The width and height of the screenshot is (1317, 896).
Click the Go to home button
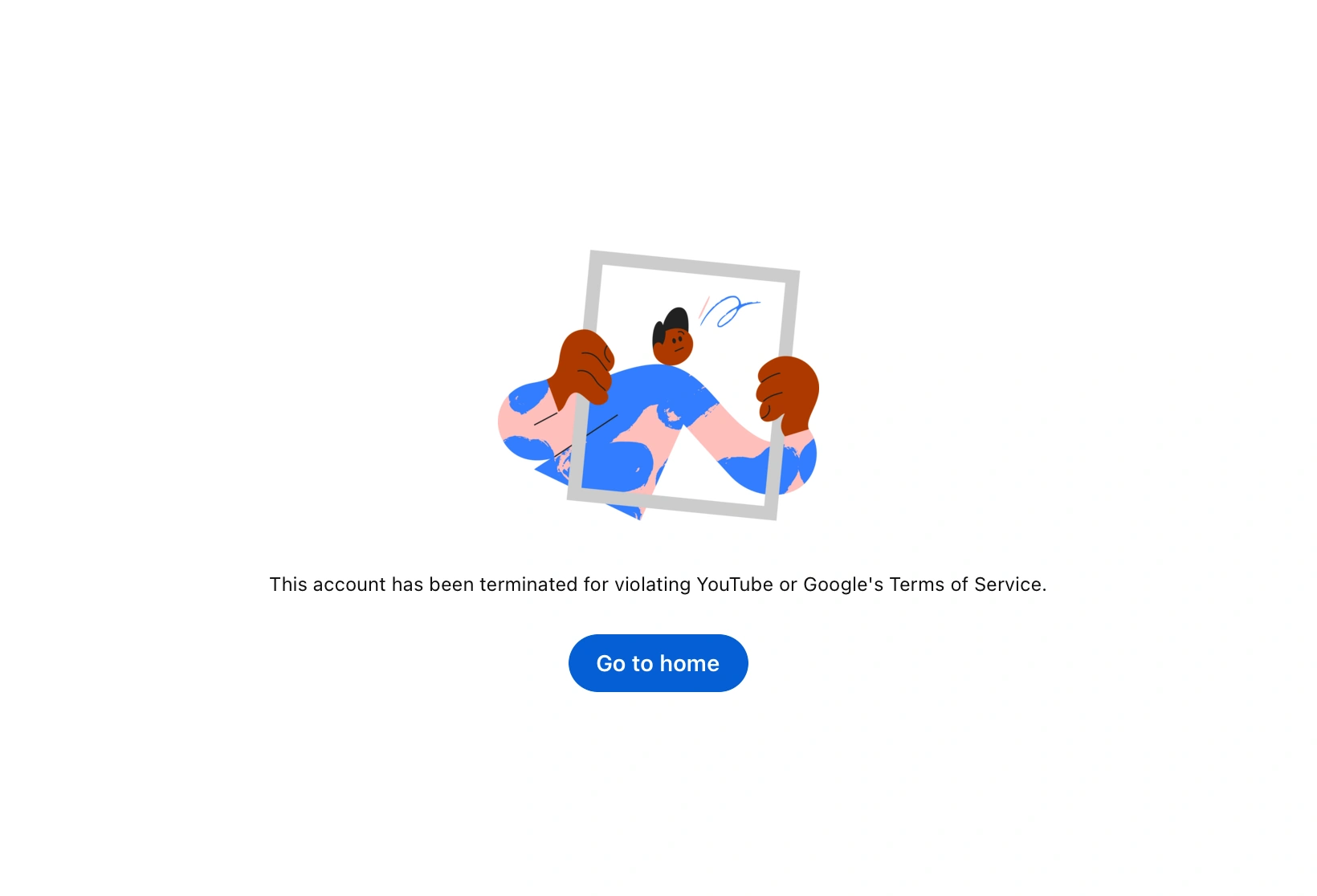pyautogui.click(x=658, y=663)
